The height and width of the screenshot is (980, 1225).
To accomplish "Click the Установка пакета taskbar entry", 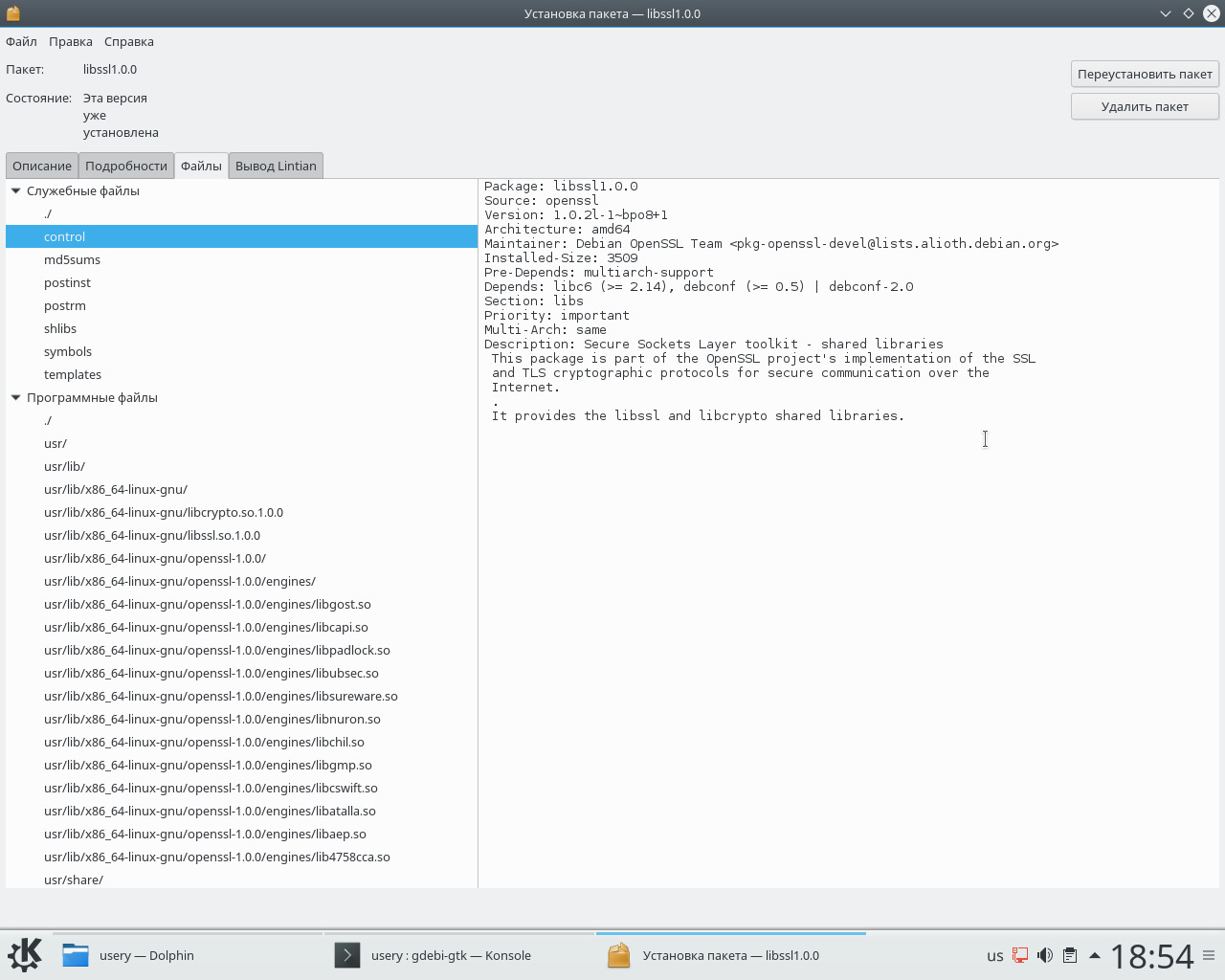I will 731,955.
